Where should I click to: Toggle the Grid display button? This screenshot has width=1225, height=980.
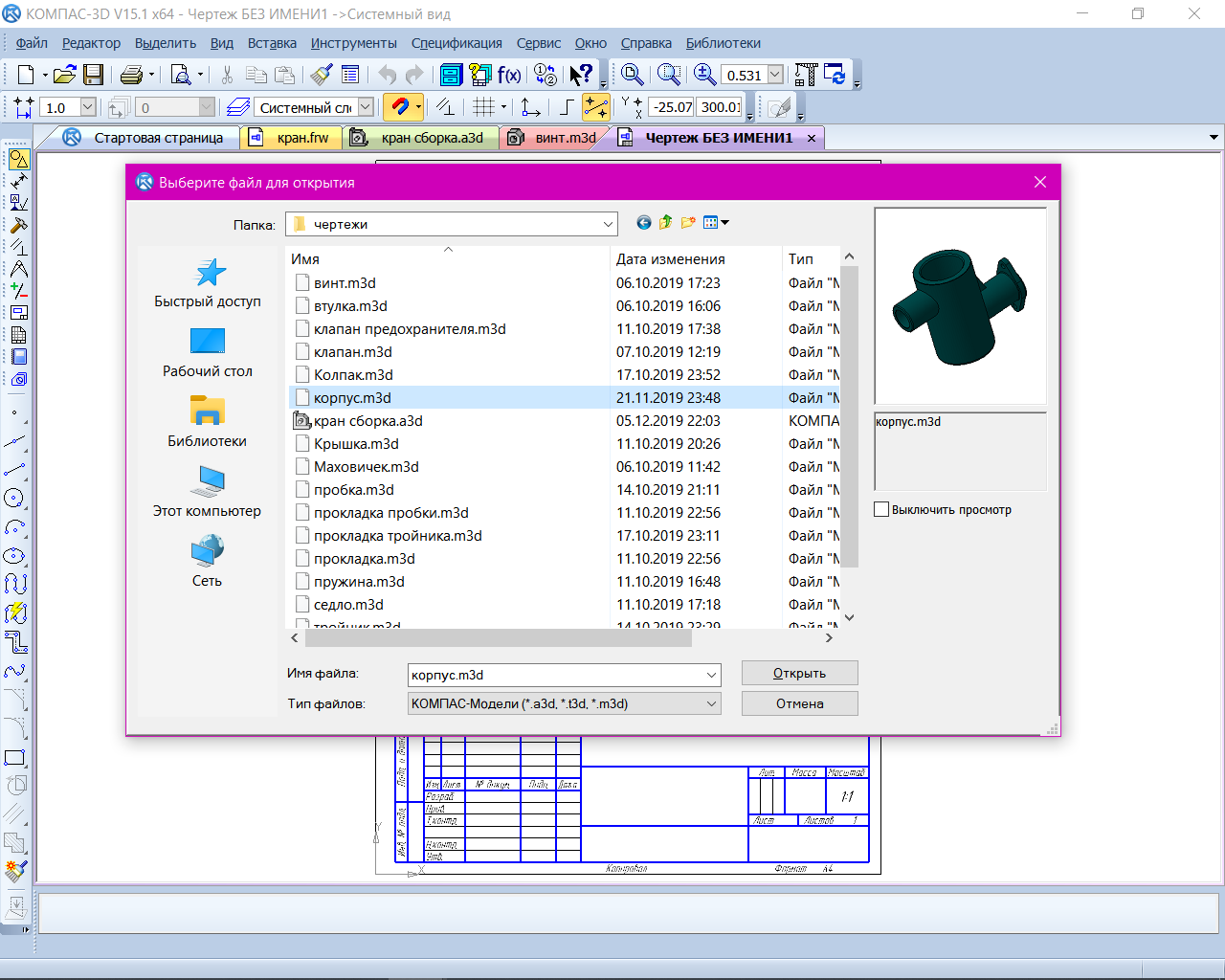[484, 107]
